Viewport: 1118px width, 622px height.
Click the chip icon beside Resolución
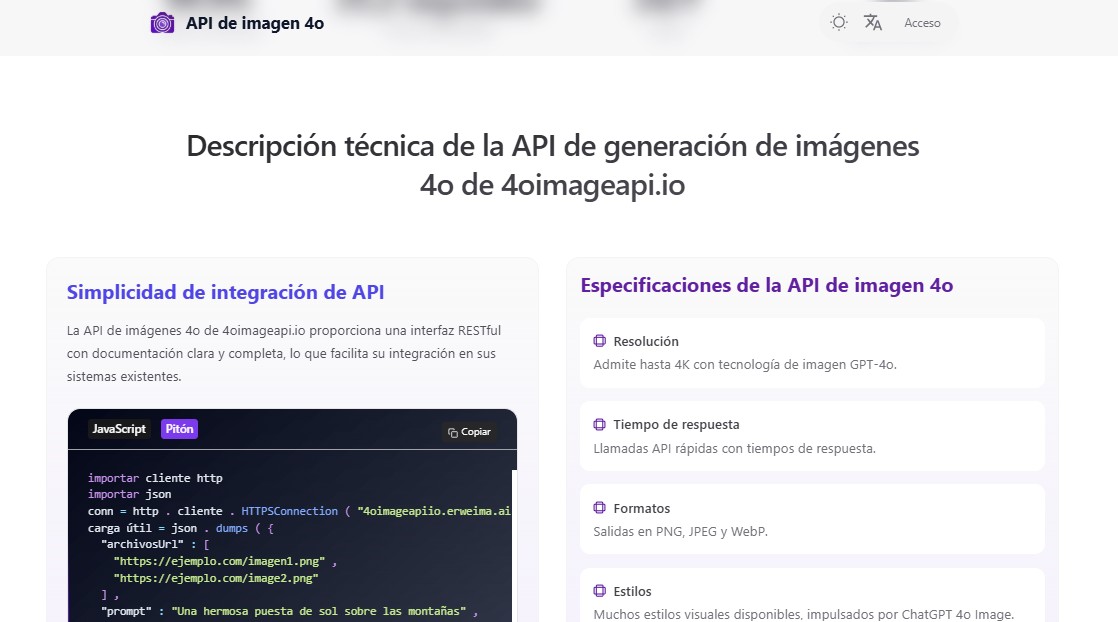[599, 341]
